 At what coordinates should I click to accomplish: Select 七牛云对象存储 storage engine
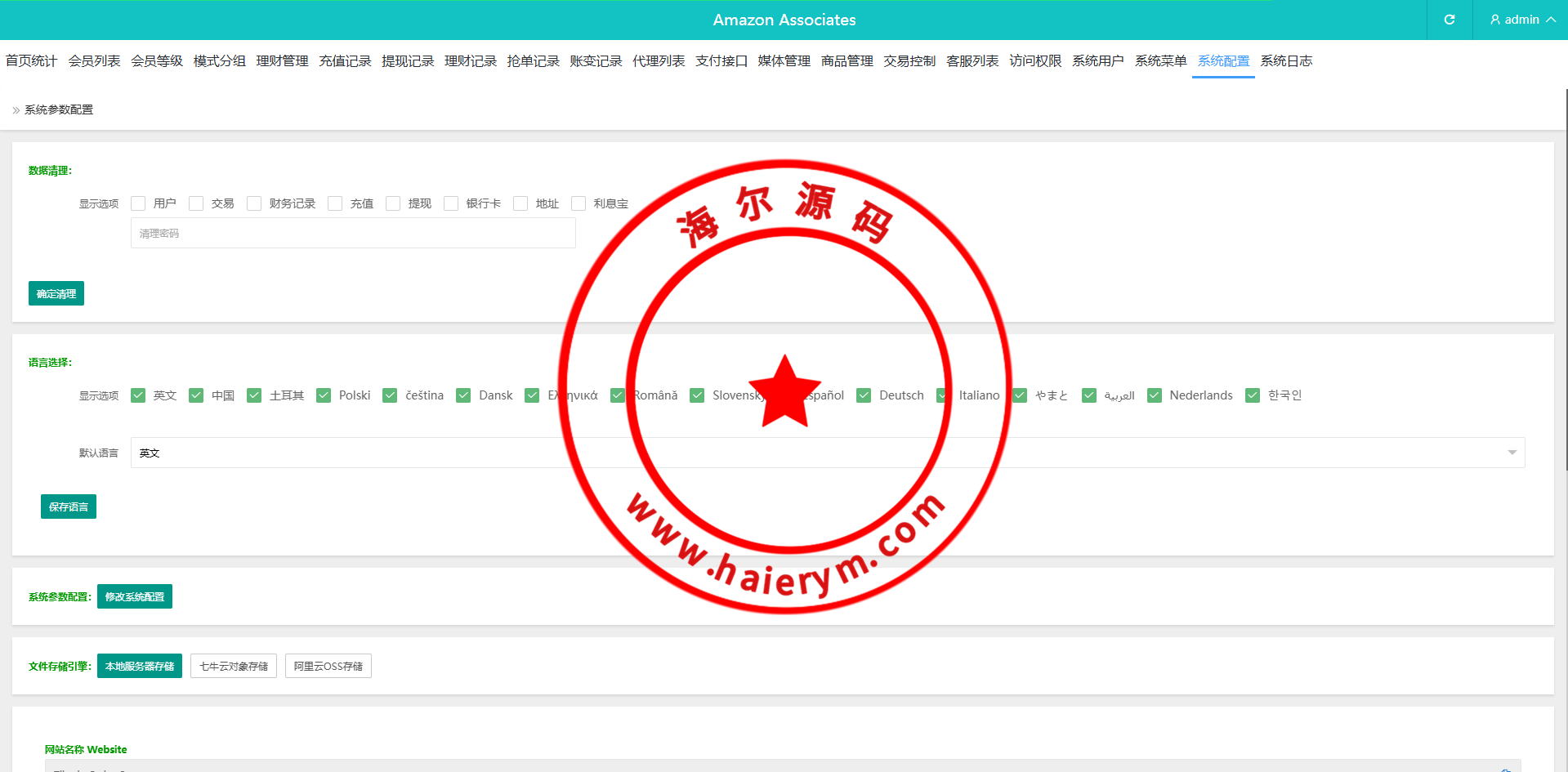[234, 666]
